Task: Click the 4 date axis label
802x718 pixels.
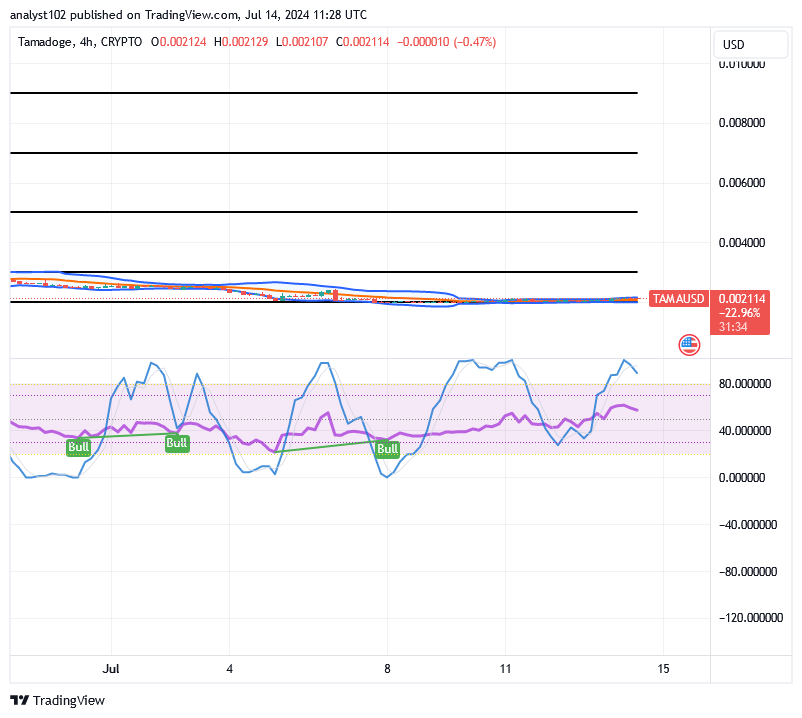Action: [x=230, y=669]
